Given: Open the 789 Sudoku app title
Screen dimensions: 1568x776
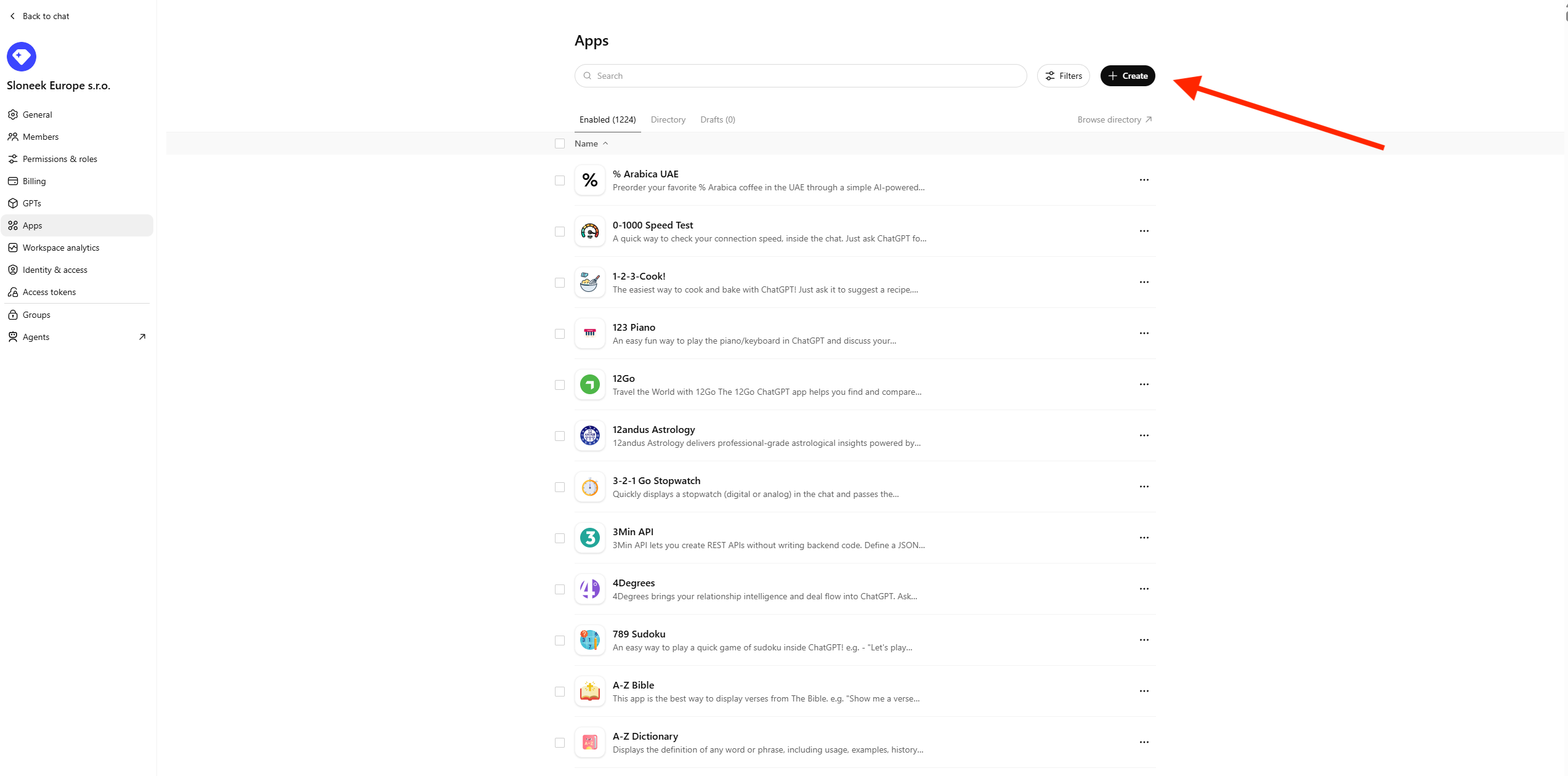Looking at the screenshot, I should (x=639, y=634).
